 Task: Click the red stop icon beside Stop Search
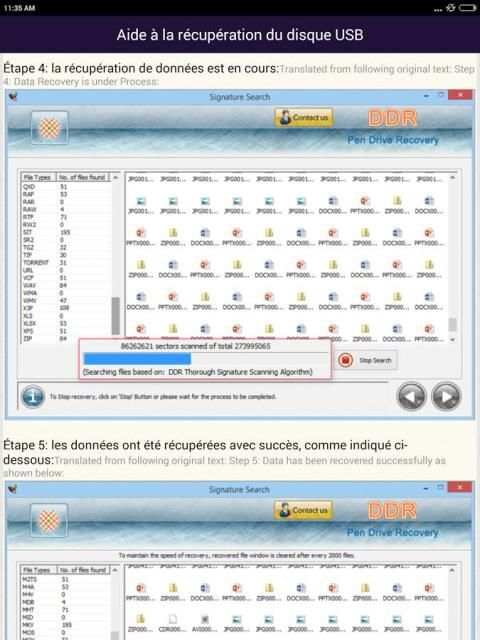(x=345, y=360)
